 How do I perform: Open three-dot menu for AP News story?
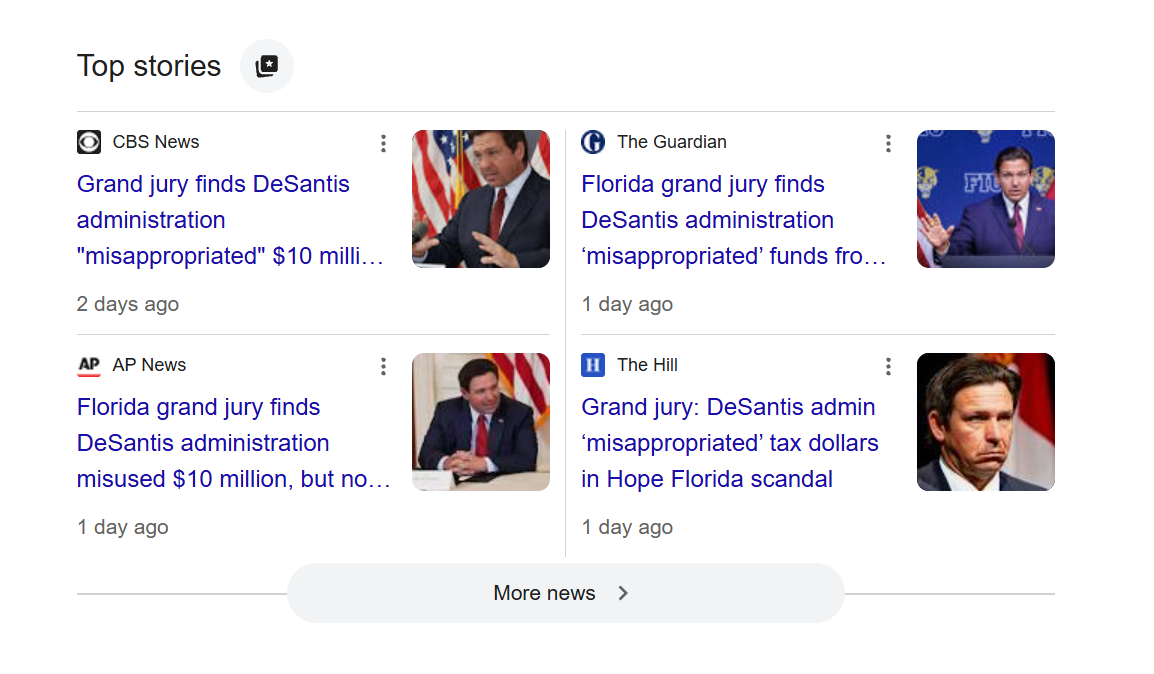point(383,366)
